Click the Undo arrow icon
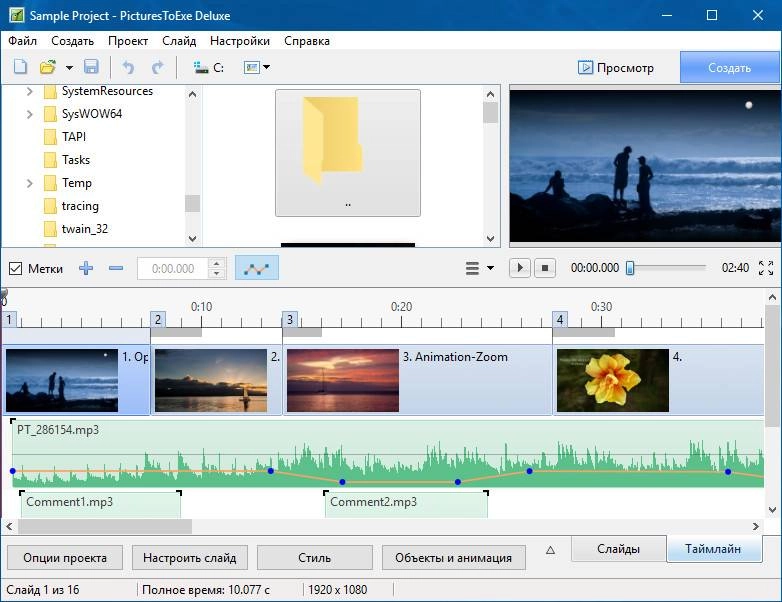Image resolution: width=782 pixels, height=602 pixels. pyautogui.click(x=128, y=67)
